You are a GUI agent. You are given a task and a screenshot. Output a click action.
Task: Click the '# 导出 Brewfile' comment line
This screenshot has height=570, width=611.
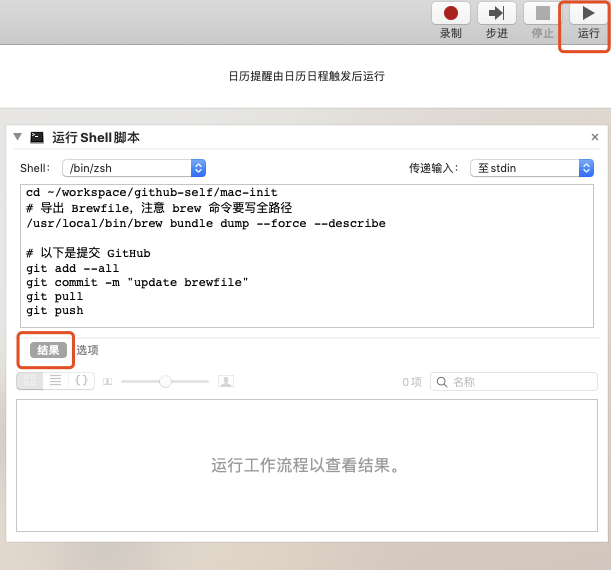(x=159, y=208)
